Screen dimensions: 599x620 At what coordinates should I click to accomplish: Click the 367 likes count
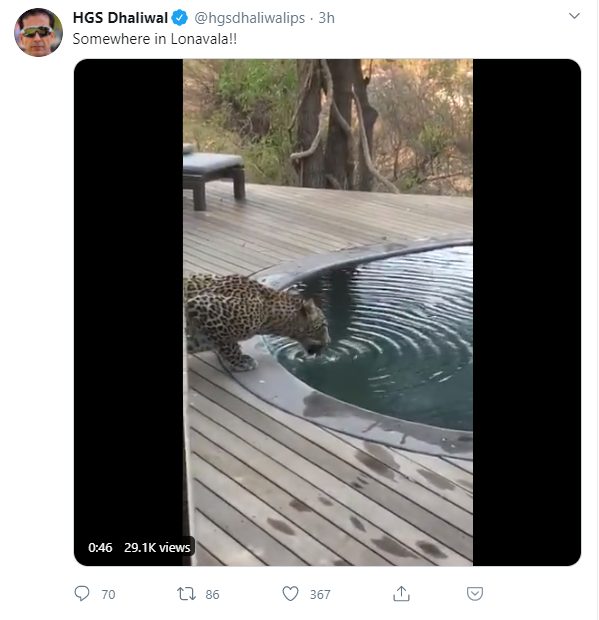coord(320,594)
